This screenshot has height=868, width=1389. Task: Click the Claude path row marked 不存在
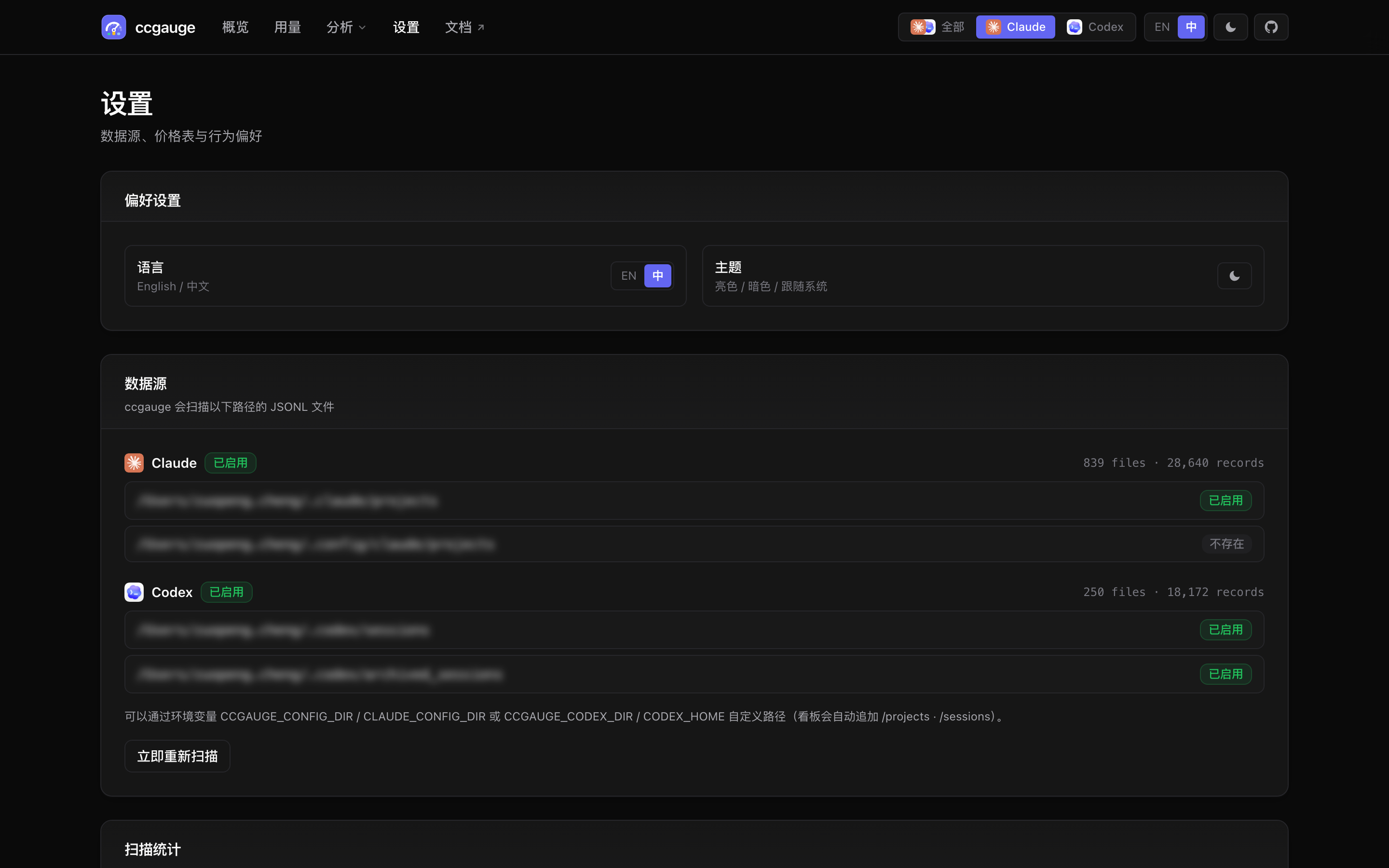click(694, 543)
